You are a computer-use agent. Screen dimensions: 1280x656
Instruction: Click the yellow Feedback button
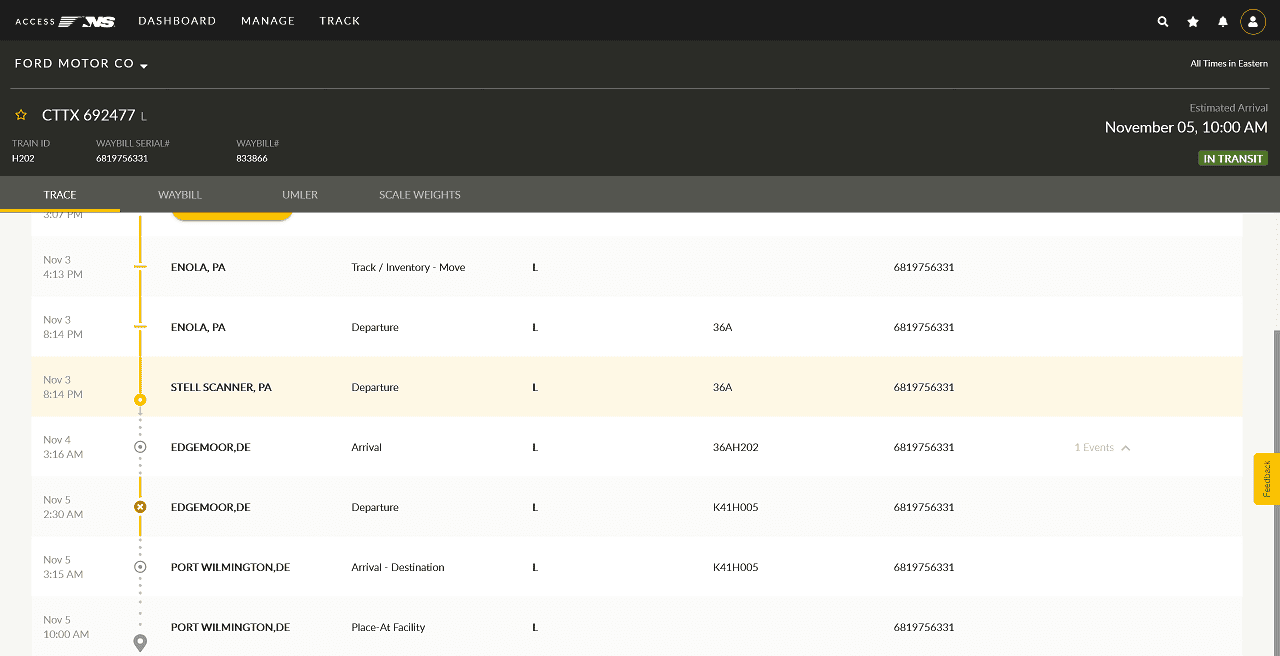point(1266,479)
